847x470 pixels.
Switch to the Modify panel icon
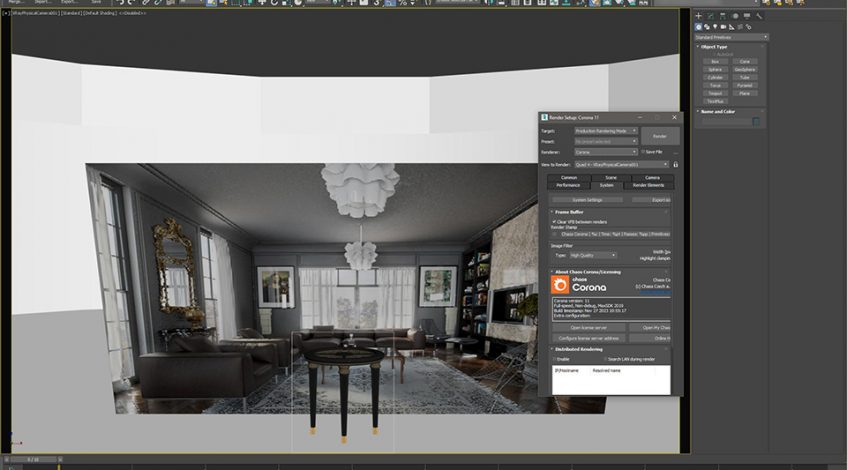pyautogui.click(x=711, y=16)
